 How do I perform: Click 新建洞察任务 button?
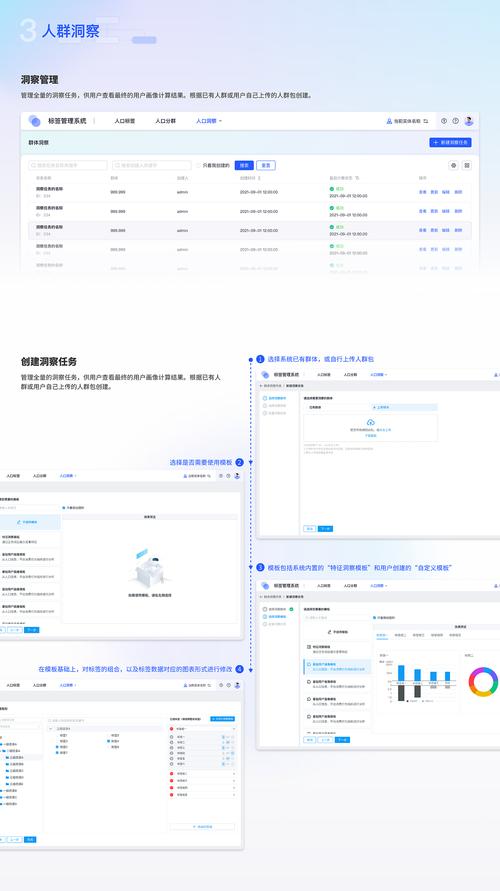coord(450,142)
